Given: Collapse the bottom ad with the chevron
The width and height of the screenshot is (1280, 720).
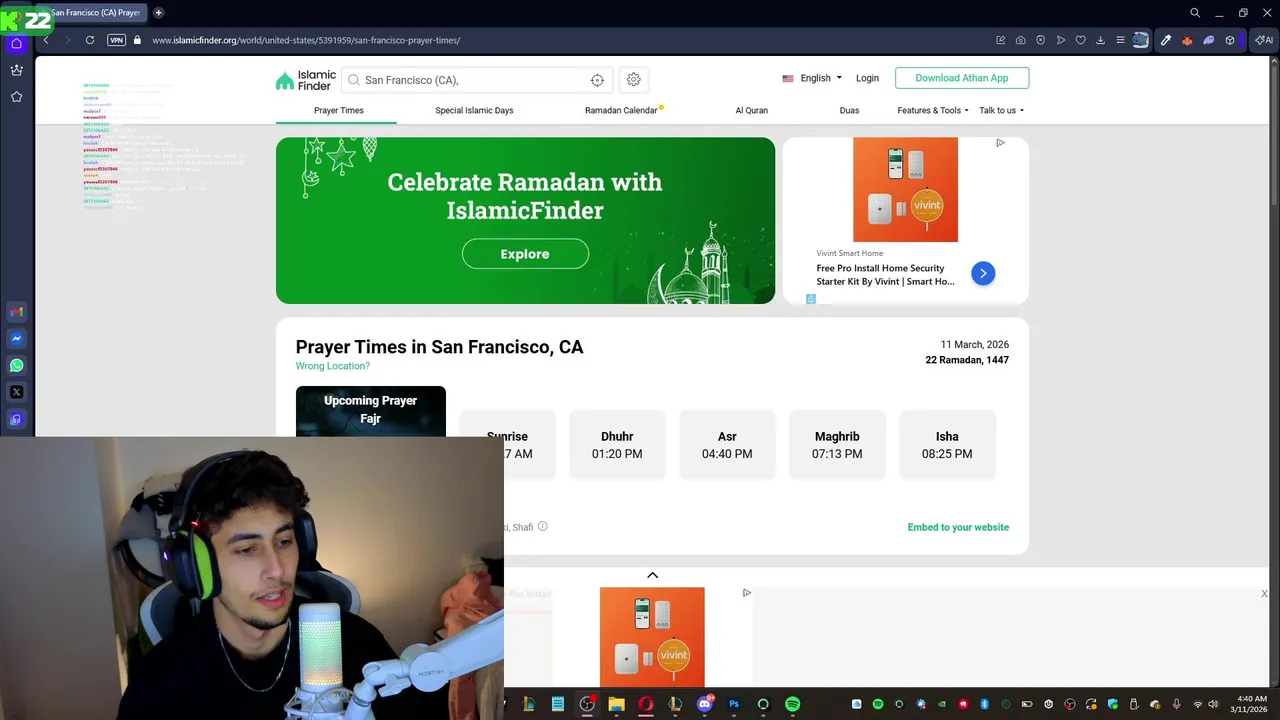Looking at the screenshot, I should click(652, 575).
